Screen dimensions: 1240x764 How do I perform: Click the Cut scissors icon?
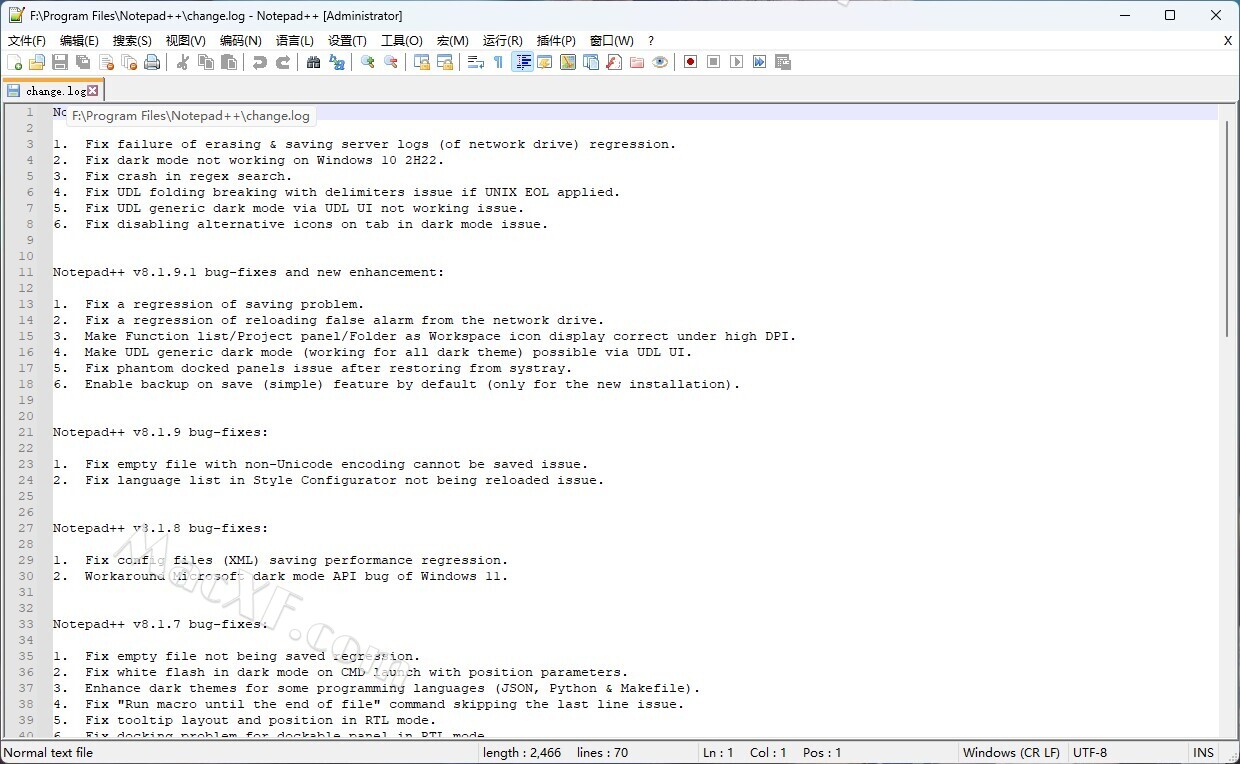(183, 62)
